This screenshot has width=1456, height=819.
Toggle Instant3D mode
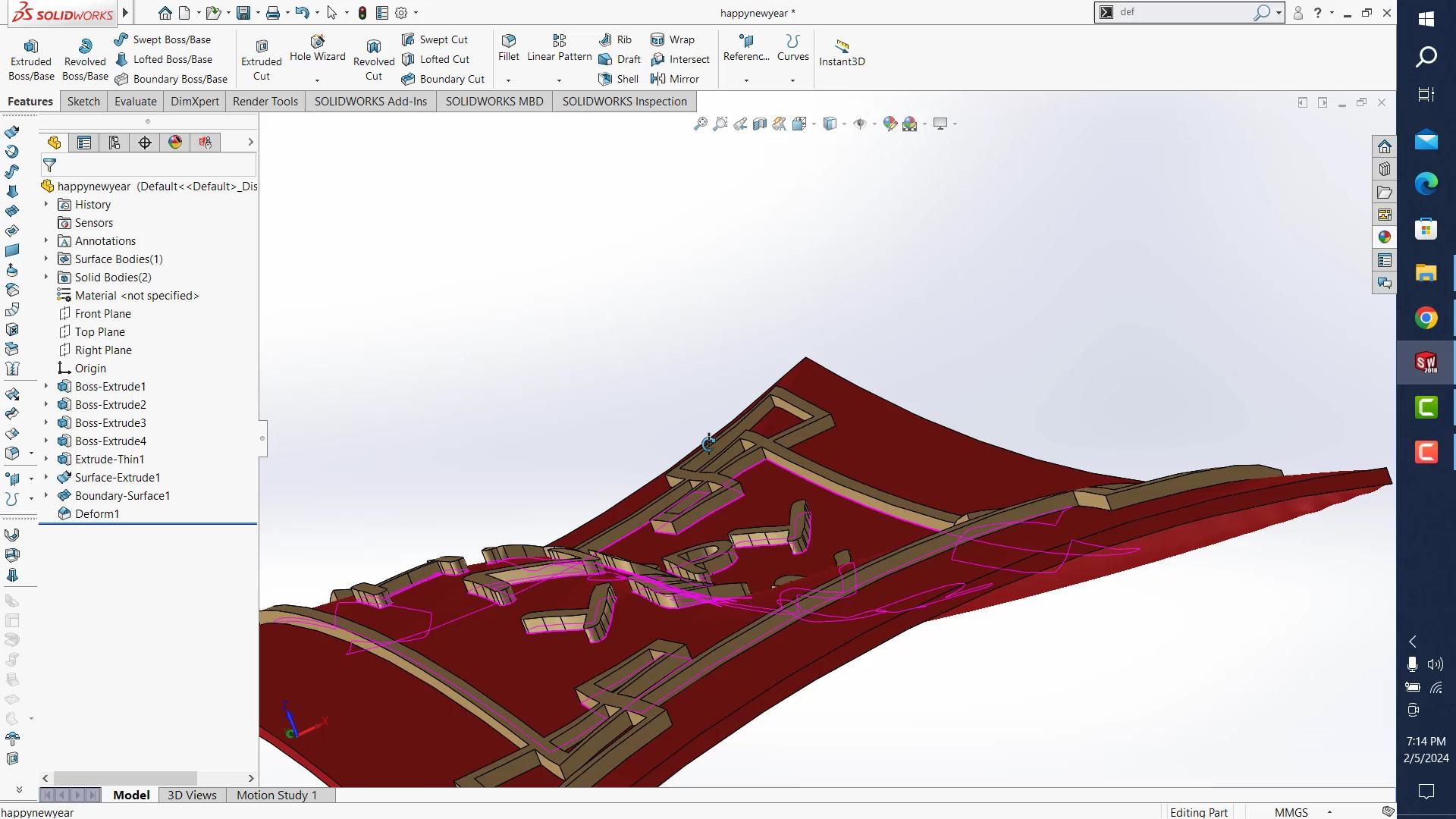(842, 52)
